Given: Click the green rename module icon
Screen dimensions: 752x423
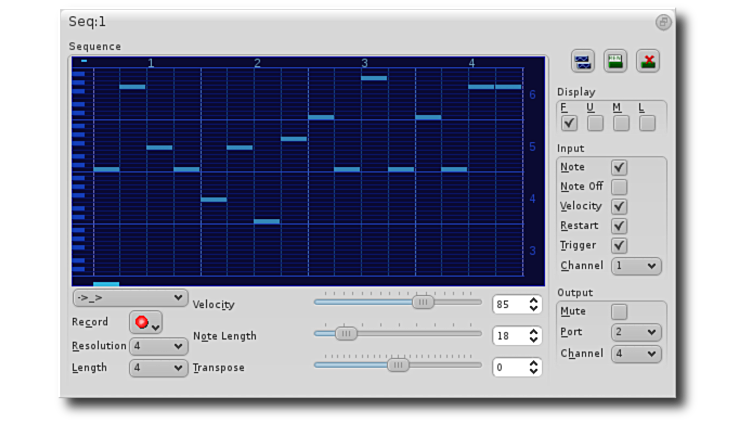Looking at the screenshot, I should click(x=615, y=61).
